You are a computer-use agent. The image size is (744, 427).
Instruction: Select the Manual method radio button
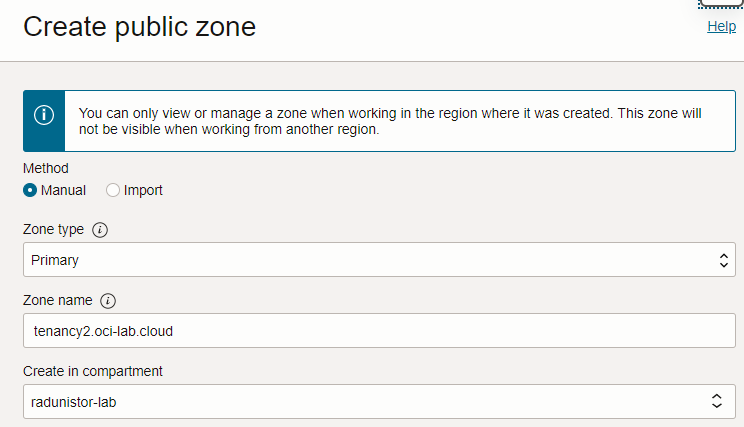pos(30,190)
